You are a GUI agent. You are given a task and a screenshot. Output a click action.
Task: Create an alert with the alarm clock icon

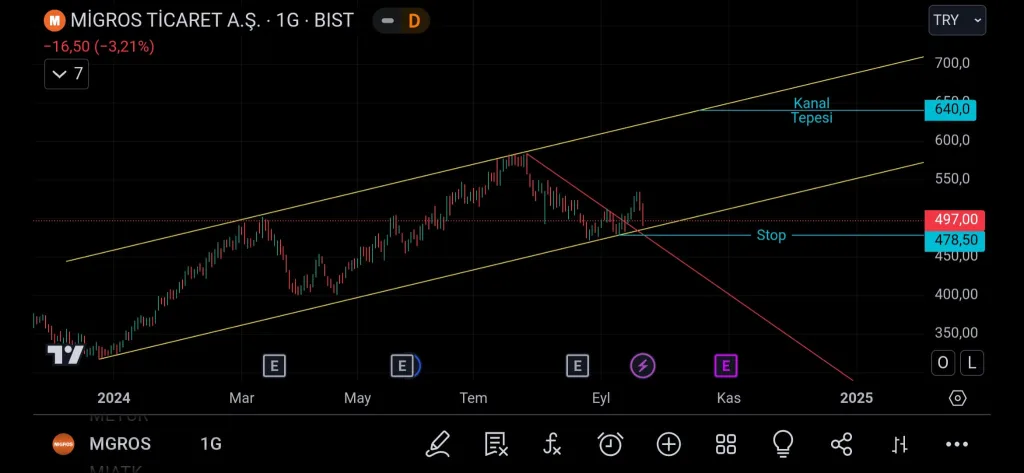pos(610,444)
